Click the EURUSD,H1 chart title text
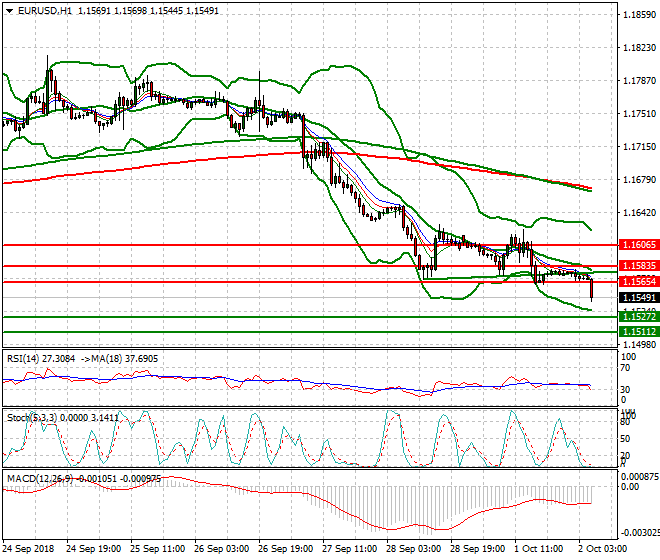The image size is (660, 560). [45, 11]
